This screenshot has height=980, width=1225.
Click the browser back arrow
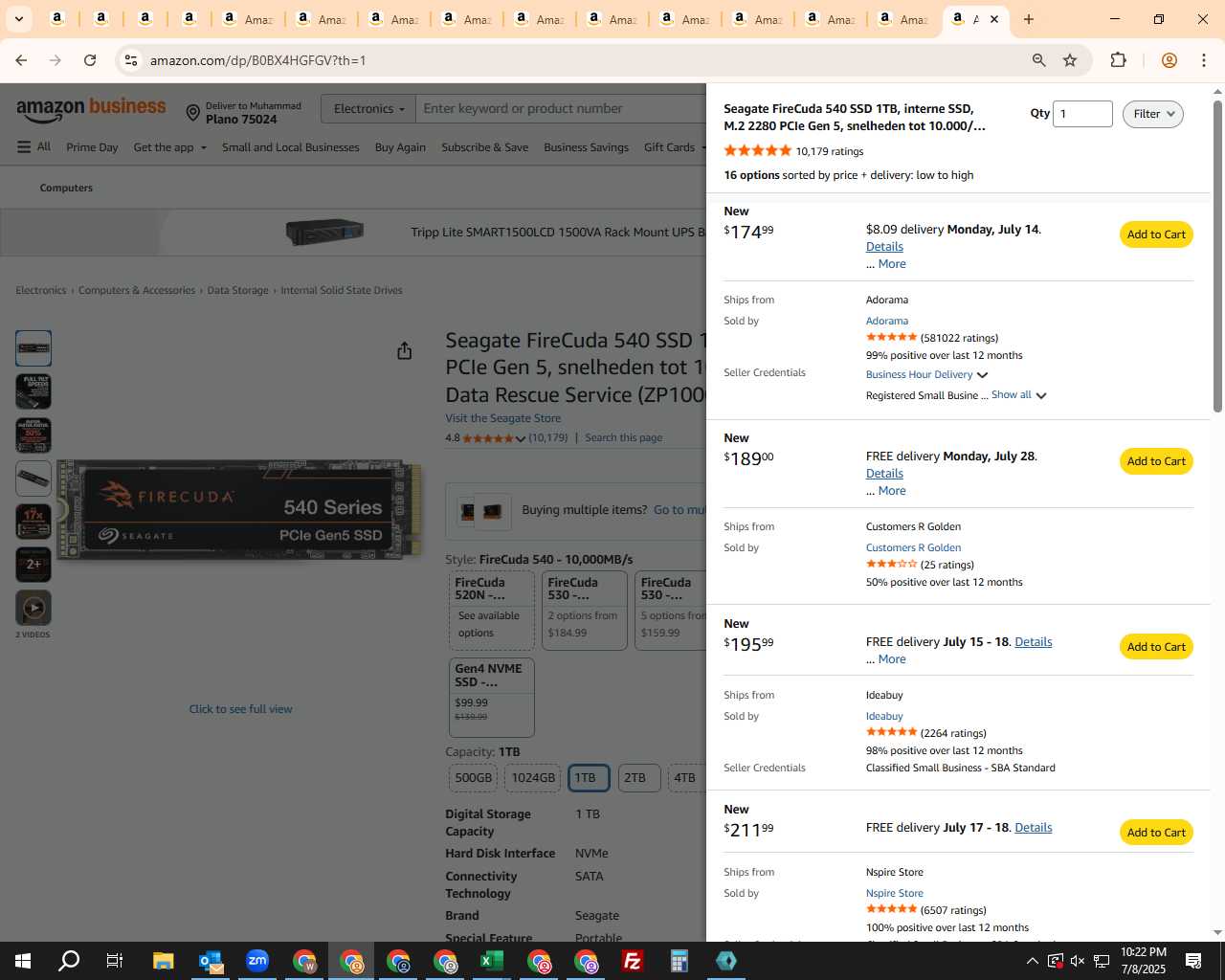pos(21,60)
